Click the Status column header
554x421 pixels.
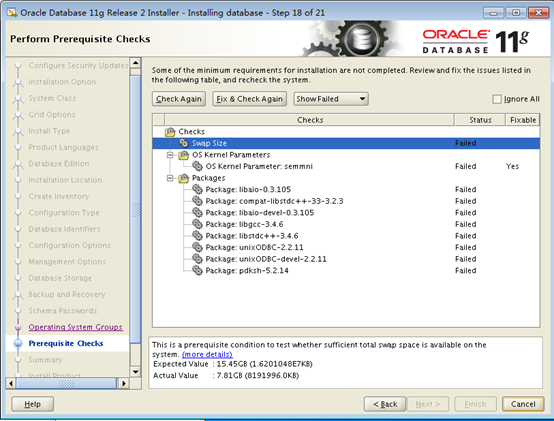(480, 120)
